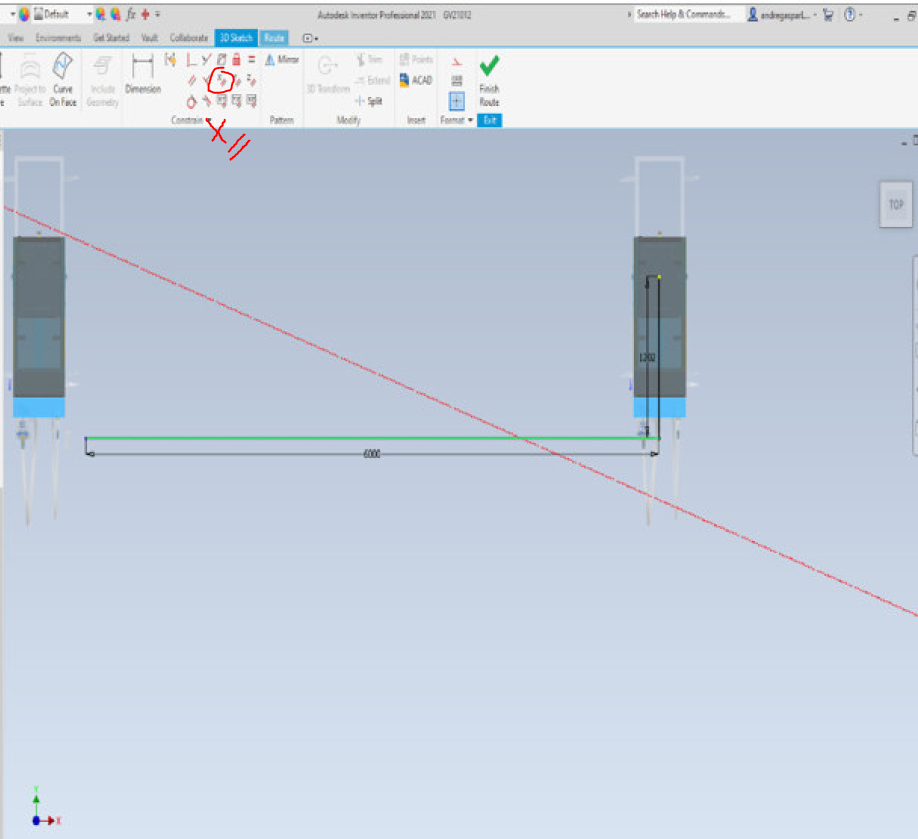918x839 pixels.
Task: Click the TOP face of the ViewCube
Action: tap(896, 205)
